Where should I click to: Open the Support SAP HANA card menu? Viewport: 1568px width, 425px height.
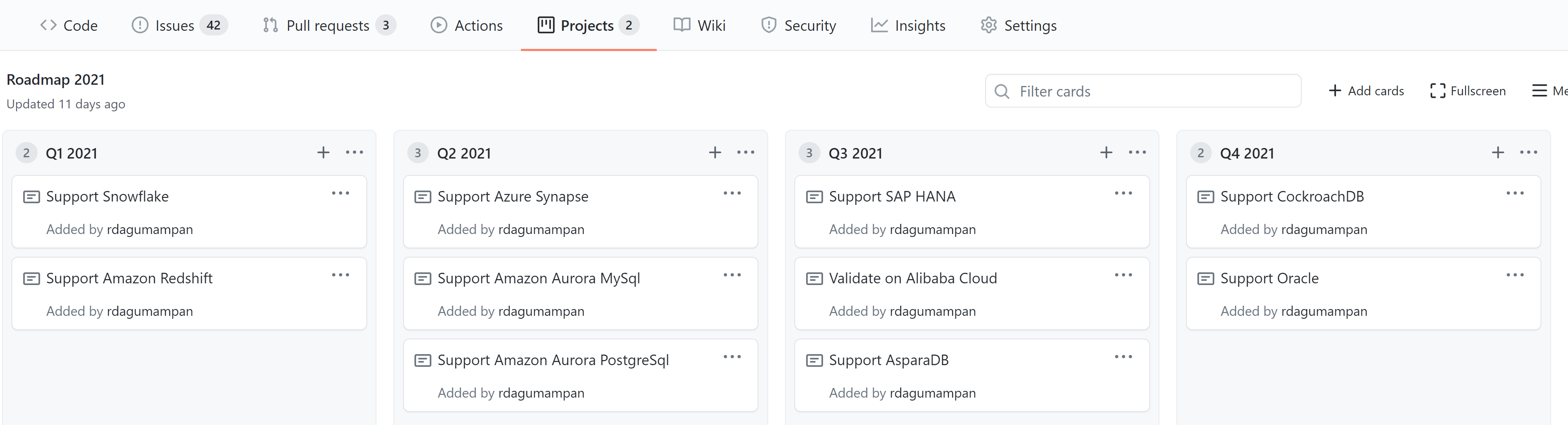(x=1123, y=194)
